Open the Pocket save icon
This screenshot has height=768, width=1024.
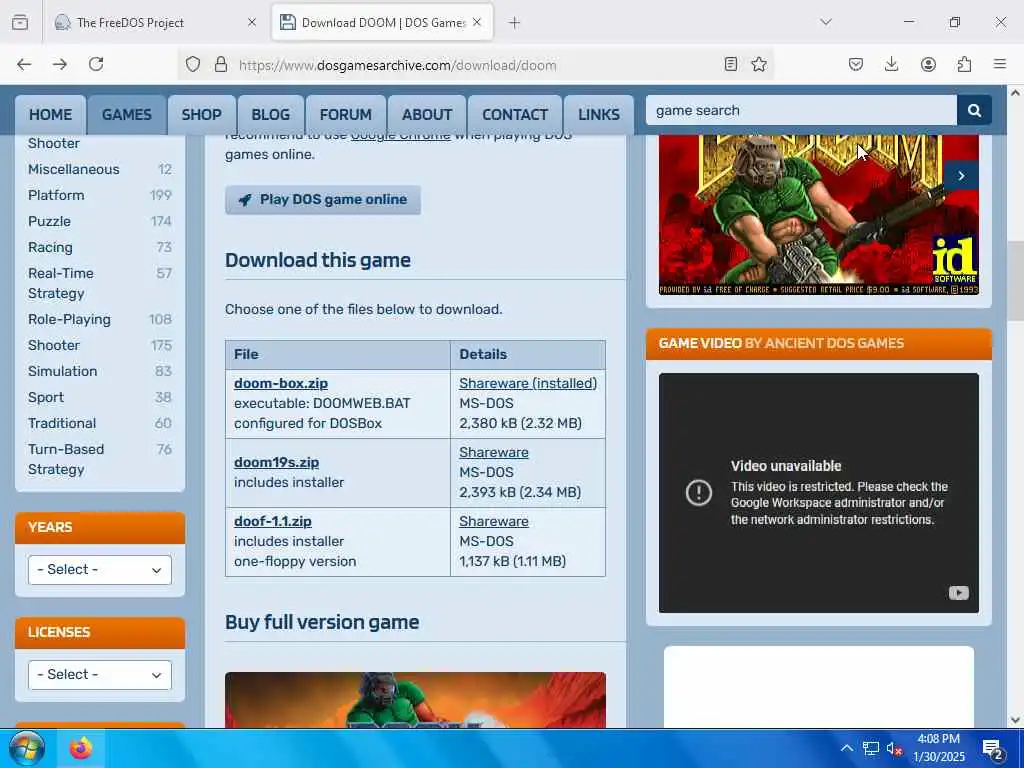point(856,64)
